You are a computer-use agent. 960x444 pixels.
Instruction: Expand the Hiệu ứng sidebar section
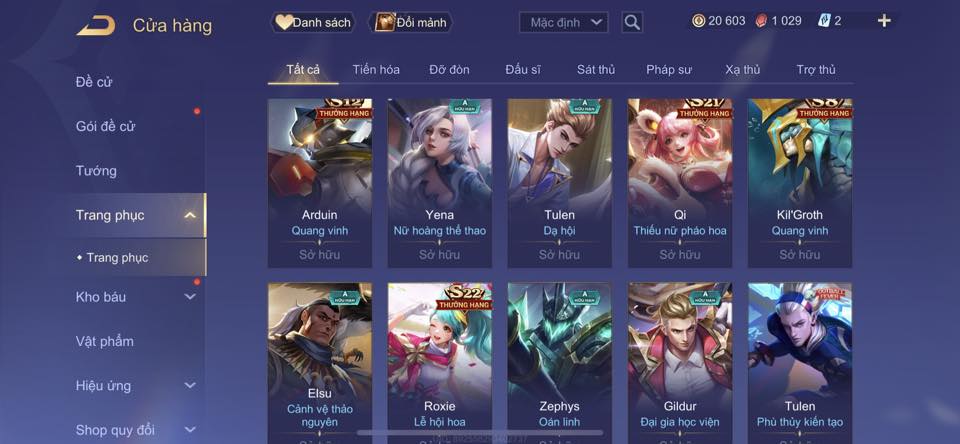[x=190, y=386]
